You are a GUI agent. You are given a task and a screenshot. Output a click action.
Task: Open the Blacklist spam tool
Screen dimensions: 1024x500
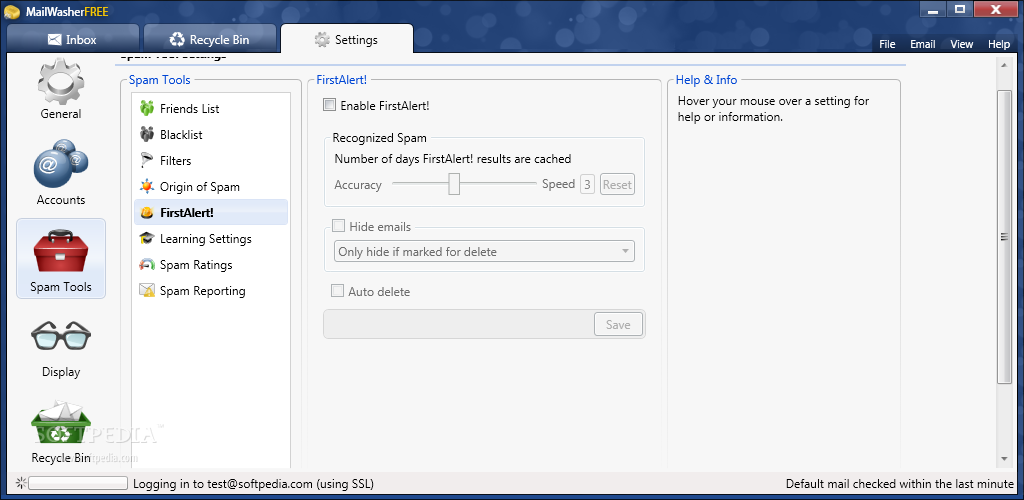pos(181,135)
